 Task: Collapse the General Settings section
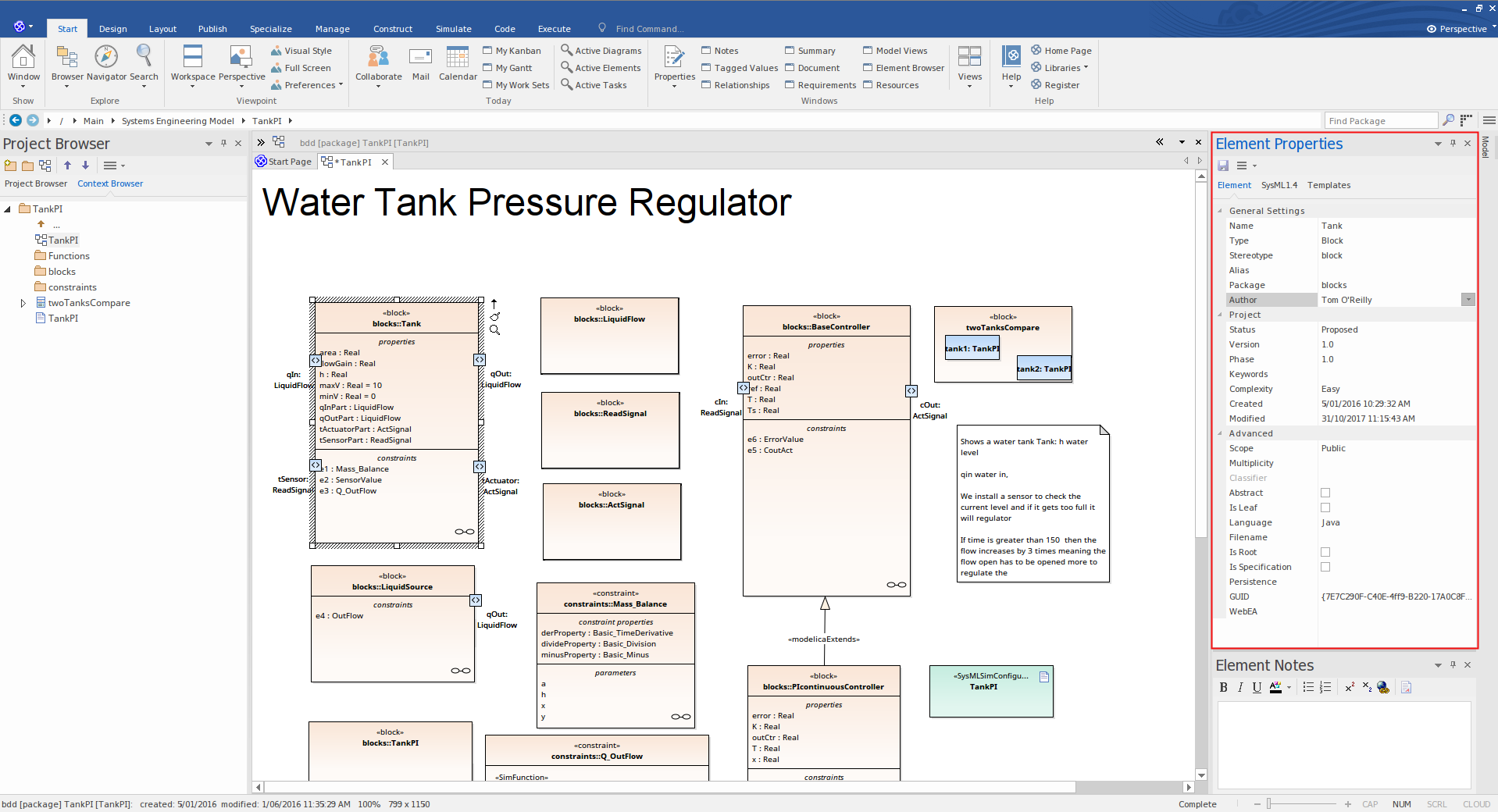pyautogui.click(x=1220, y=211)
